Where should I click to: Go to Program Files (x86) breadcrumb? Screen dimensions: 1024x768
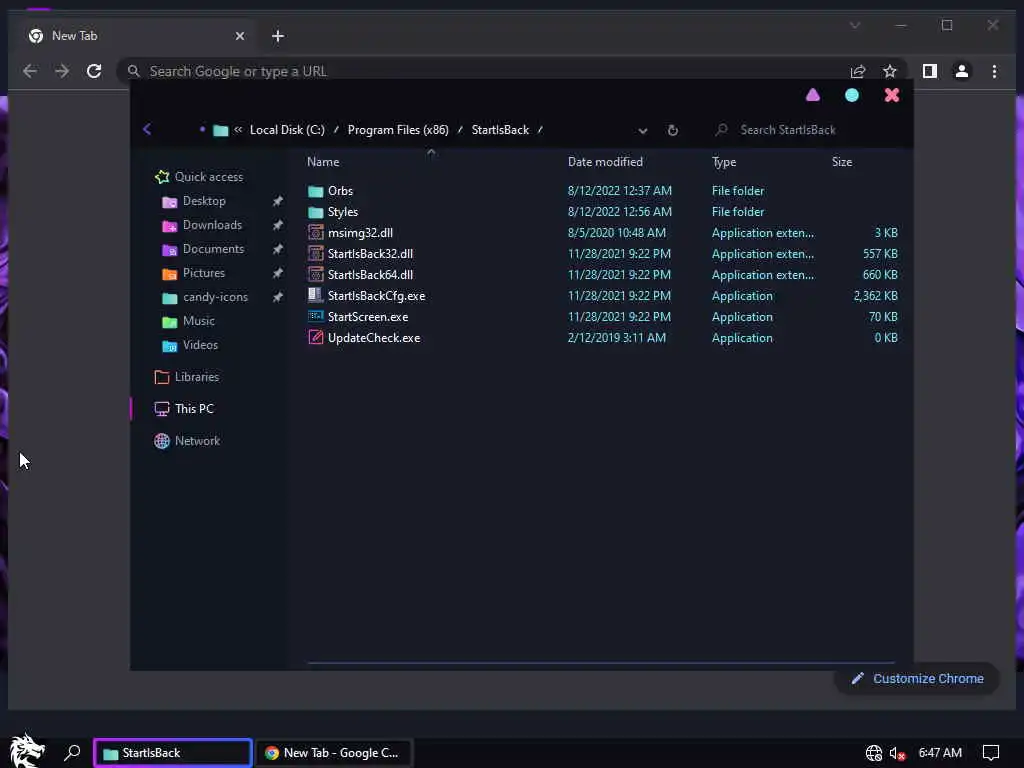pyautogui.click(x=398, y=130)
